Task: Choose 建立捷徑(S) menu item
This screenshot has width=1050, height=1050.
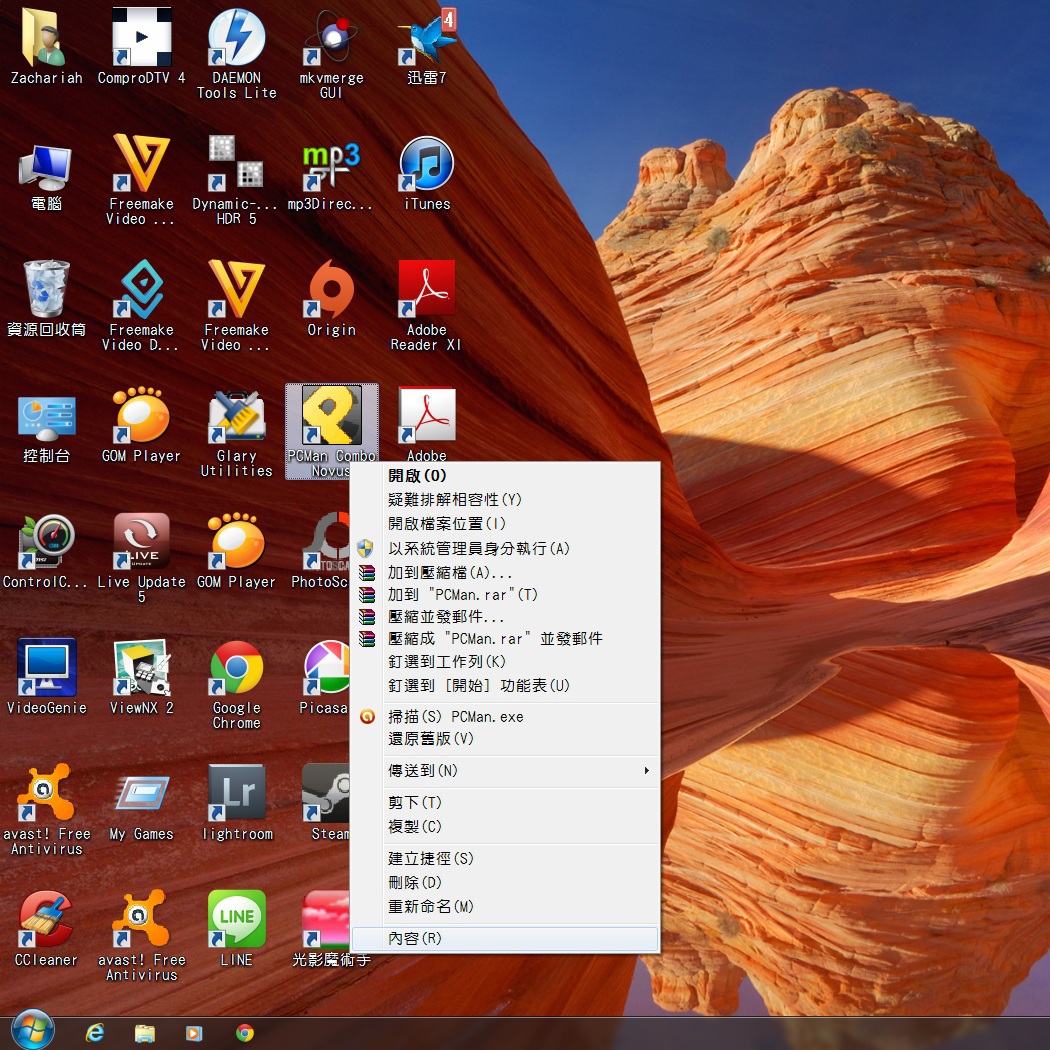Action: tap(505, 858)
